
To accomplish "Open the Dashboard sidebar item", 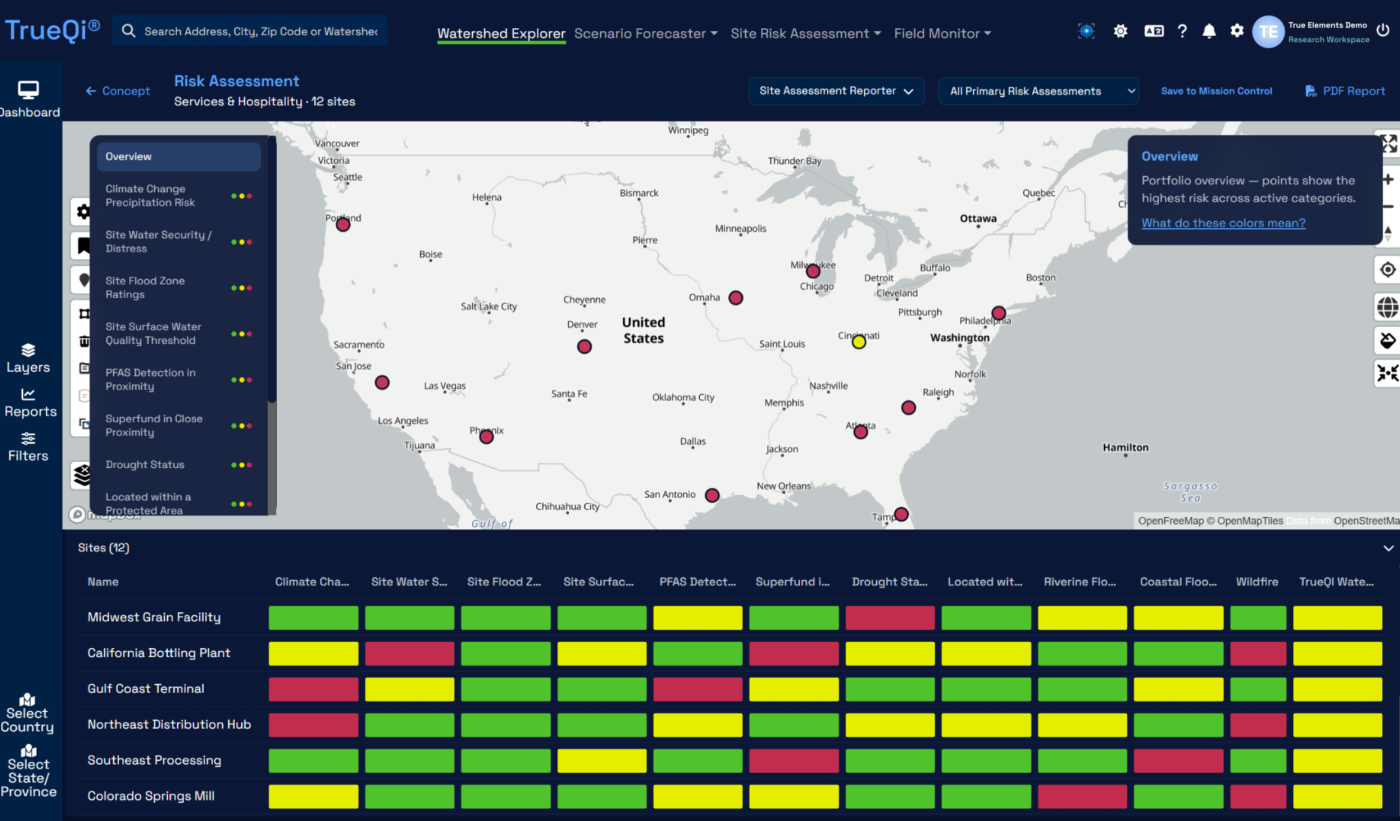I will pos(28,100).
